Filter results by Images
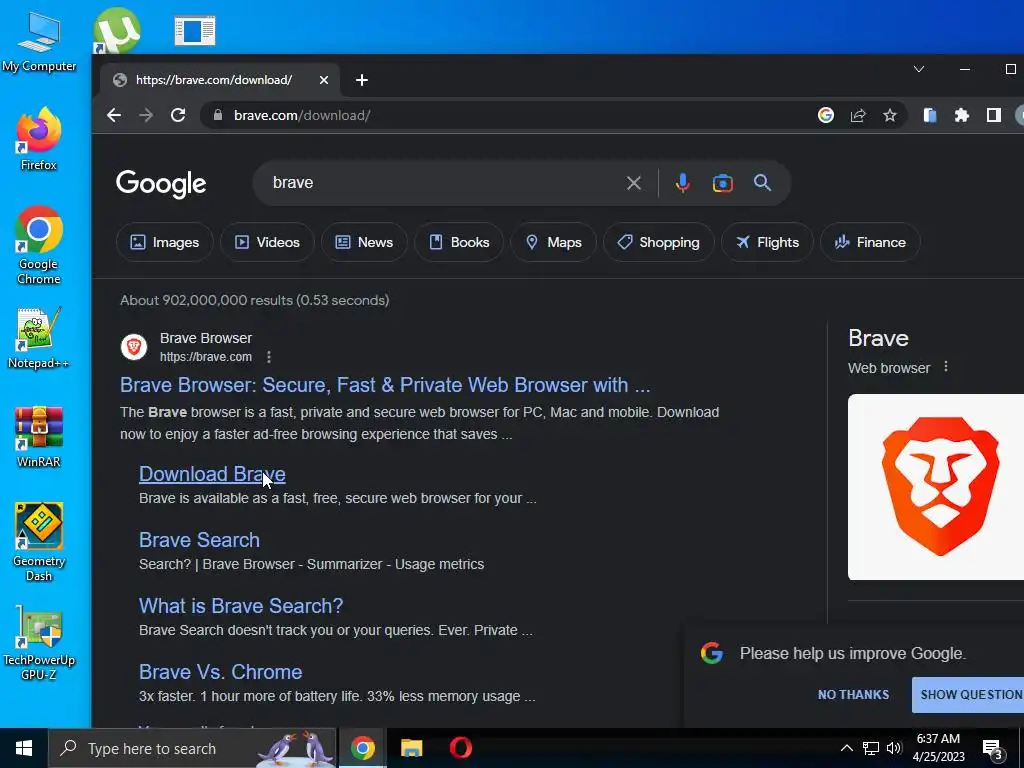Image resolution: width=1024 pixels, height=768 pixels. (165, 242)
